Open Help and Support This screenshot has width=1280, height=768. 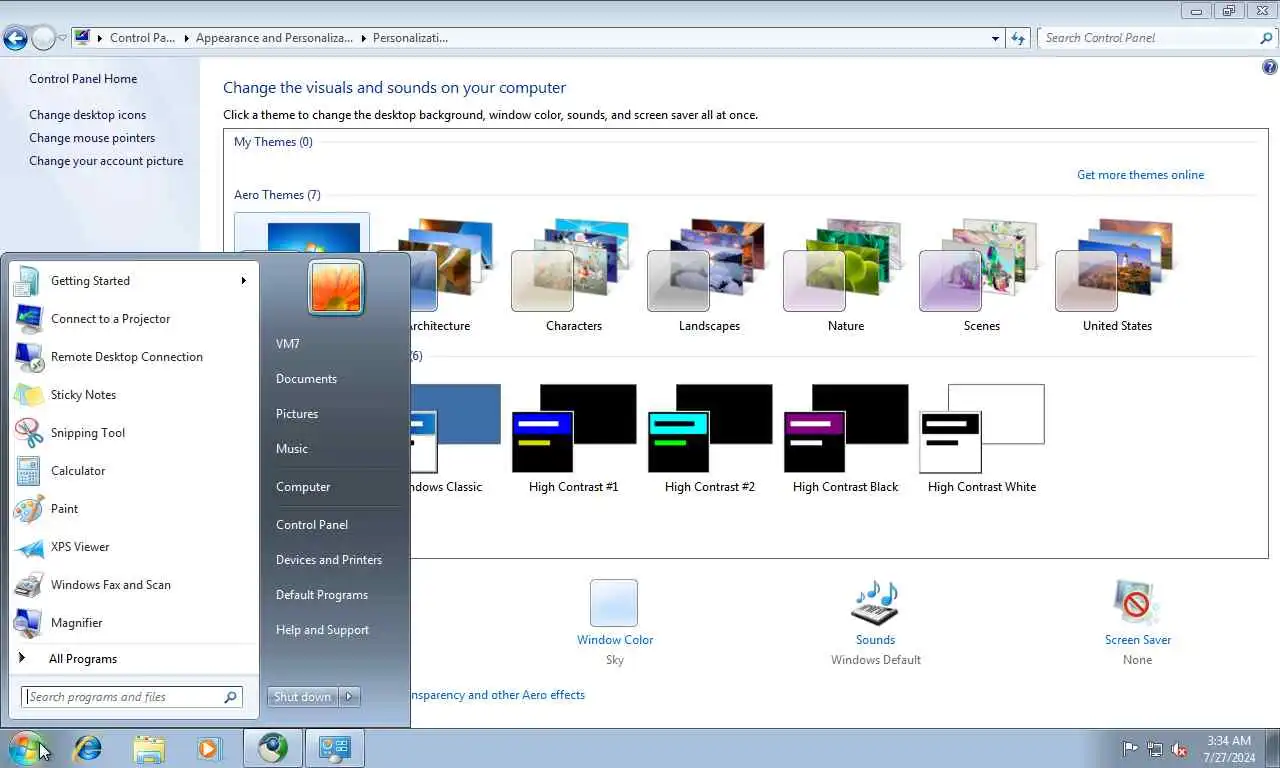tap(322, 630)
